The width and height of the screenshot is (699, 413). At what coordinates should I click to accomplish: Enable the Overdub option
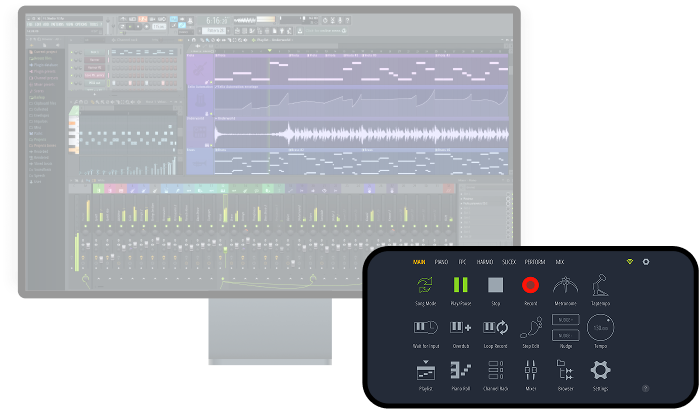(461, 327)
